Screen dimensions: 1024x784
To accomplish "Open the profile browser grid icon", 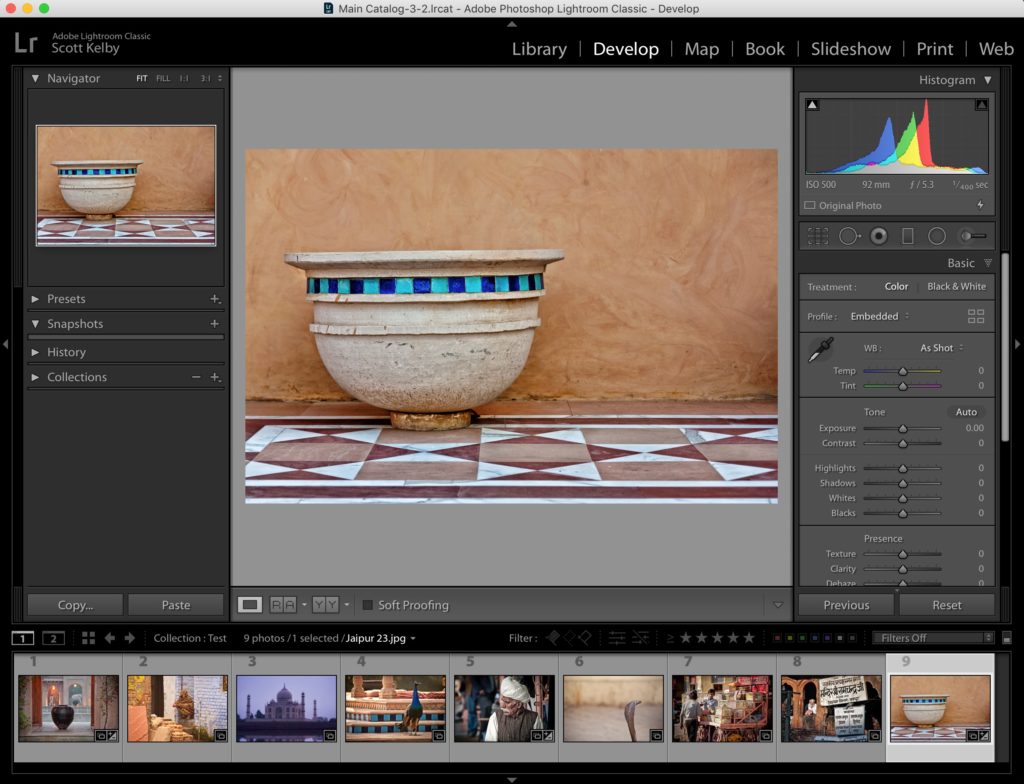I will (976, 316).
